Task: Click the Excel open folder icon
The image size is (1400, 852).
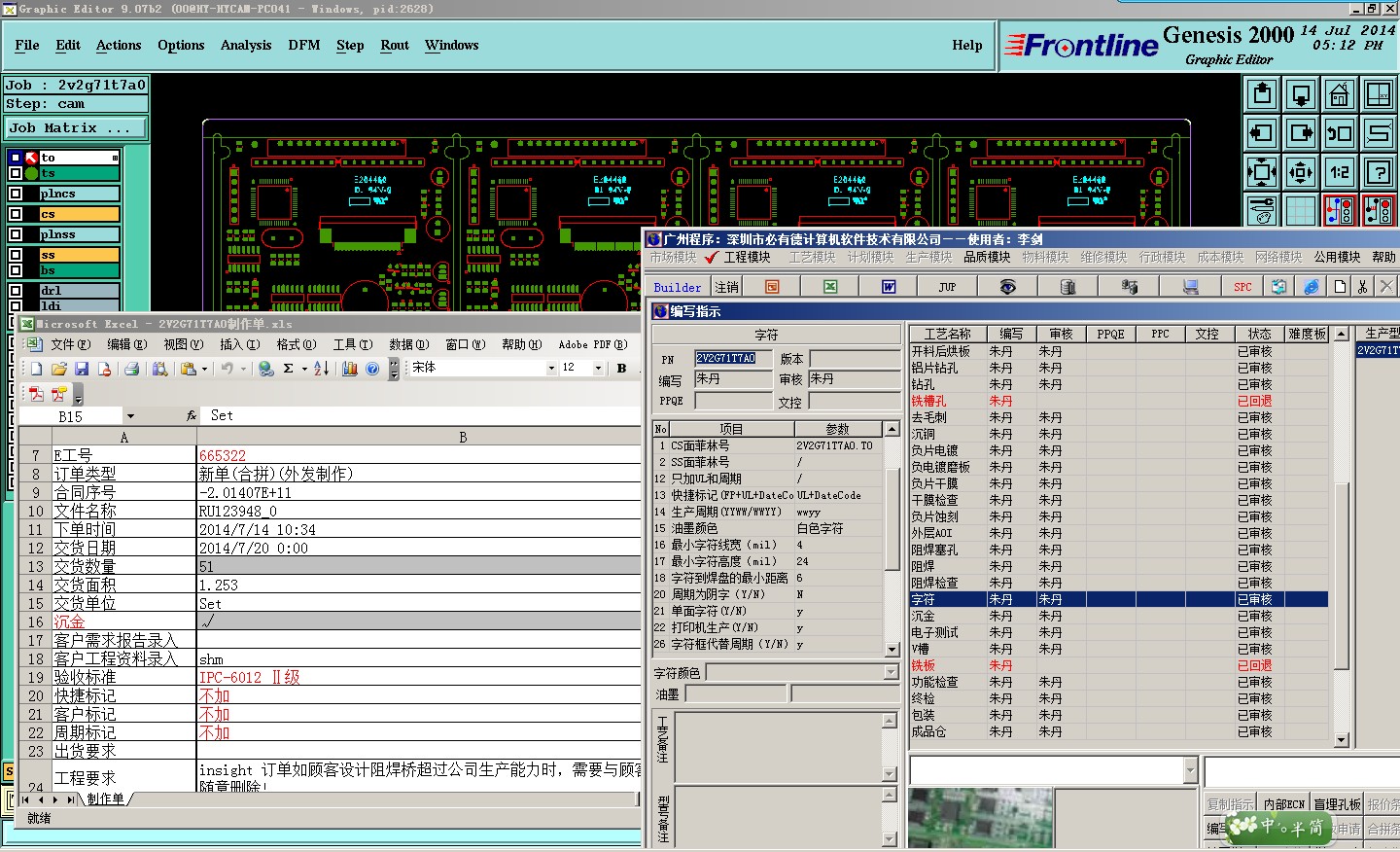Action: click(x=58, y=369)
